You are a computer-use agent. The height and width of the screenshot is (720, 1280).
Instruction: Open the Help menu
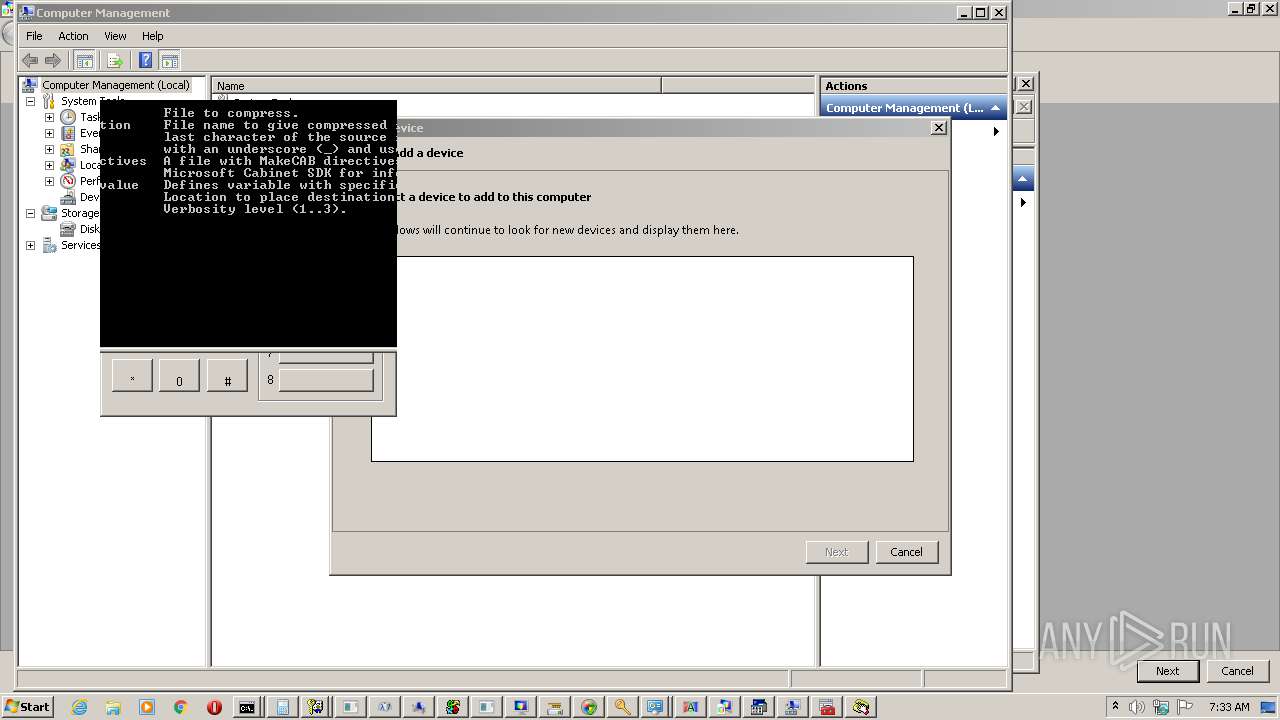point(152,36)
